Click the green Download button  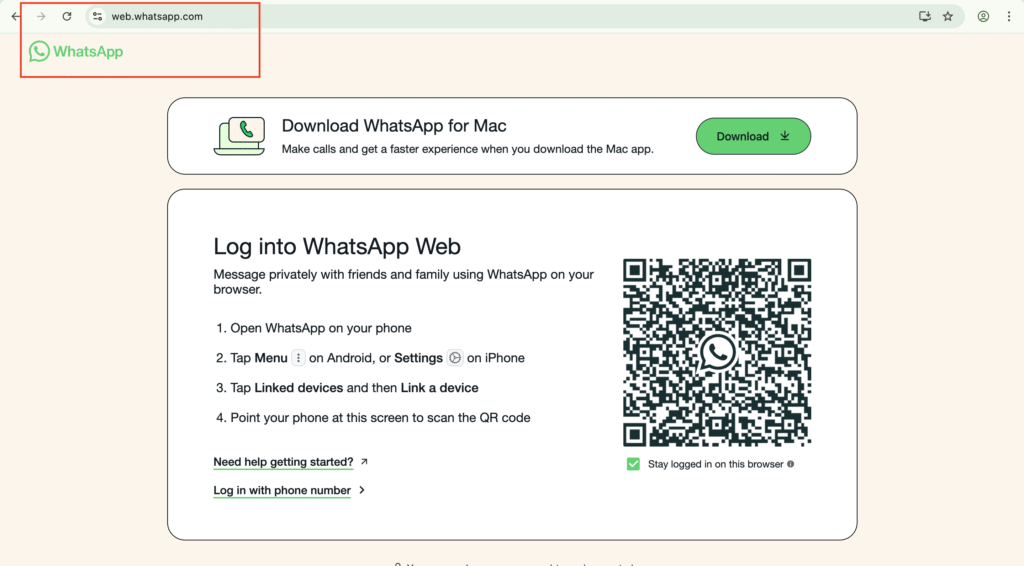click(753, 136)
